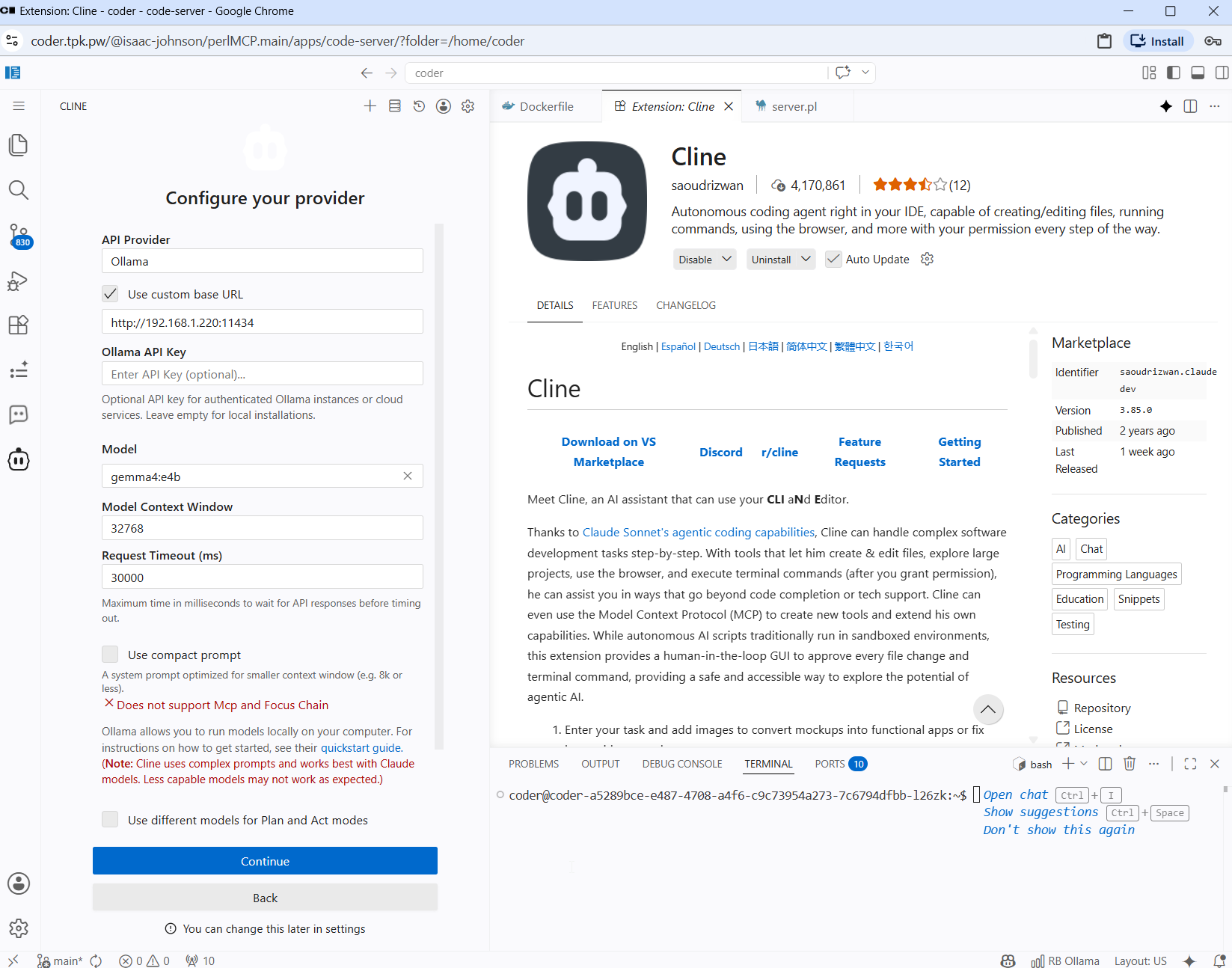Open the Explorer view in activity bar

pos(19,145)
